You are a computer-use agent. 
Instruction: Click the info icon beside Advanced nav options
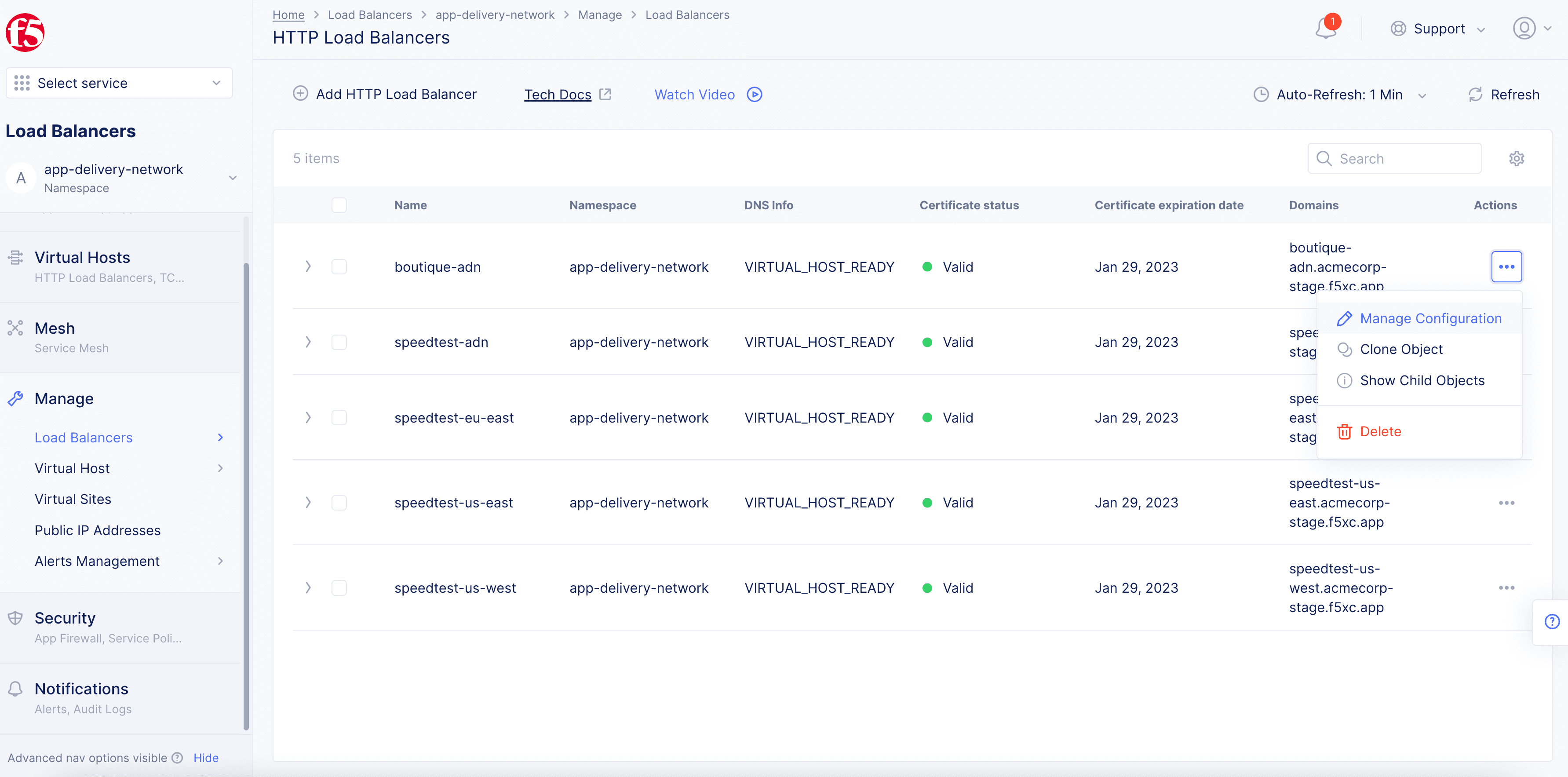click(177, 758)
